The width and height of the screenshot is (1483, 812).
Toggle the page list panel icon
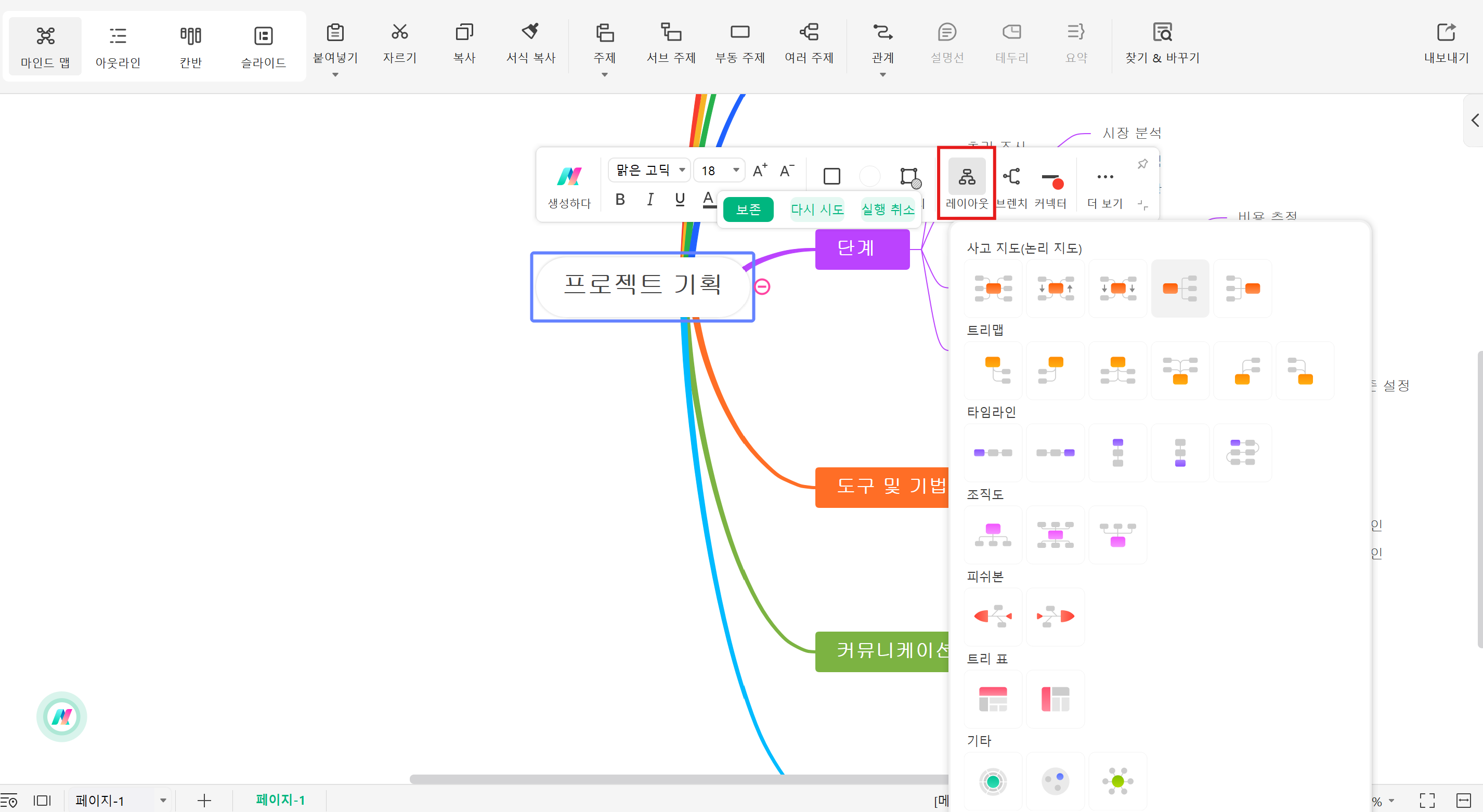[42, 801]
